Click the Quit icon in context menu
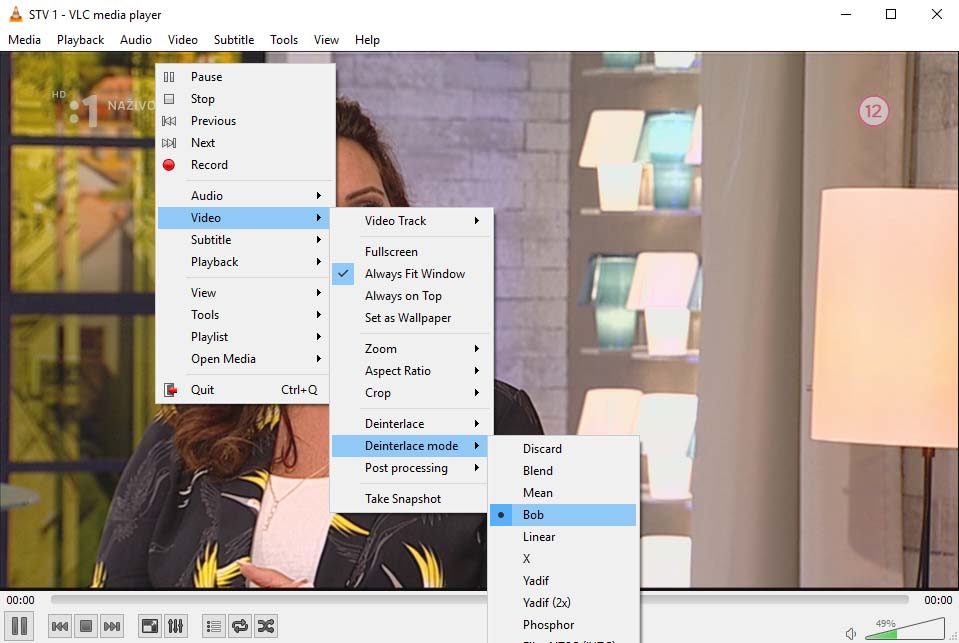 click(170, 390)
